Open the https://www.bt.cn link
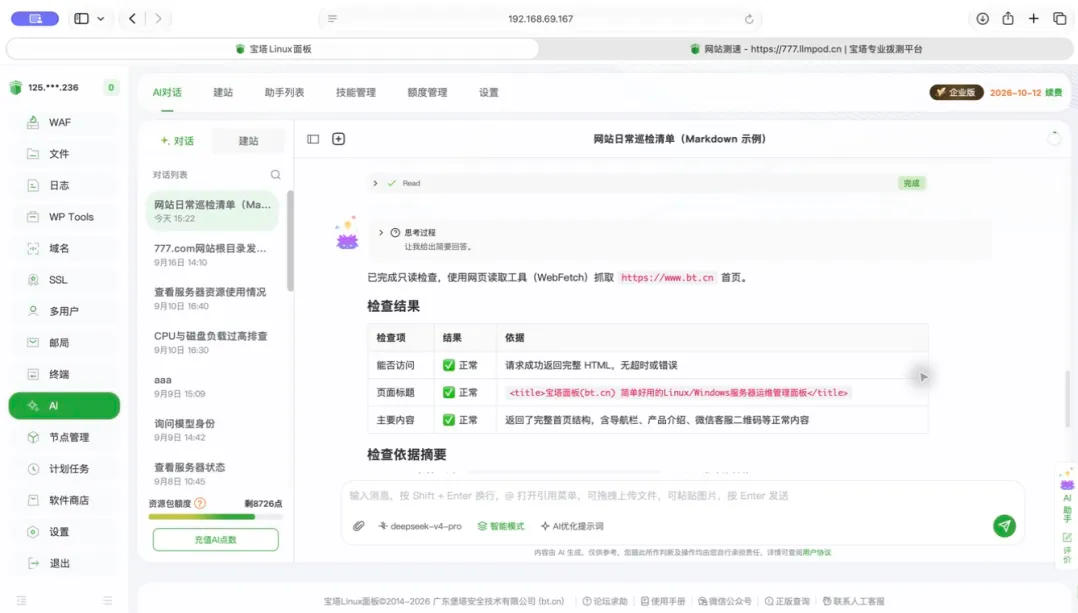Image resolution: width=1078 pixels, height=613 pixels. pos(667,278)
